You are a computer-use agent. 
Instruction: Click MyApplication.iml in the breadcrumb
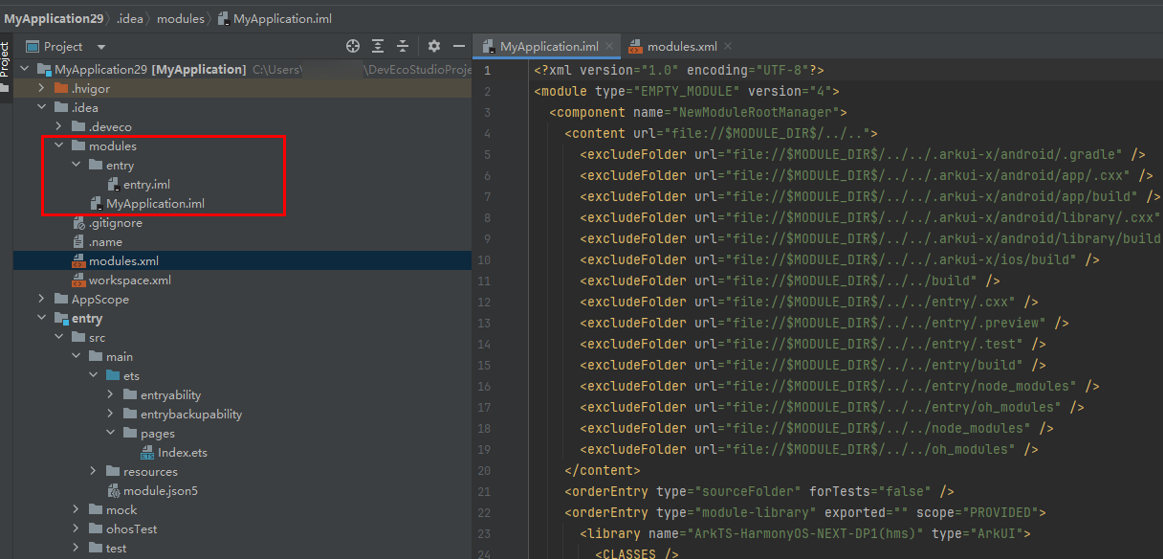click(276, 19)
